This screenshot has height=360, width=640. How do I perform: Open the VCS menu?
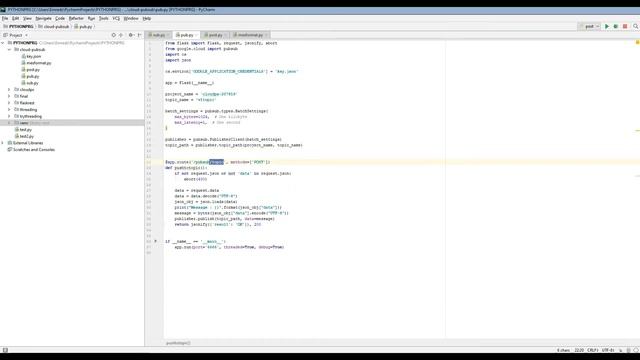[116, 18]
